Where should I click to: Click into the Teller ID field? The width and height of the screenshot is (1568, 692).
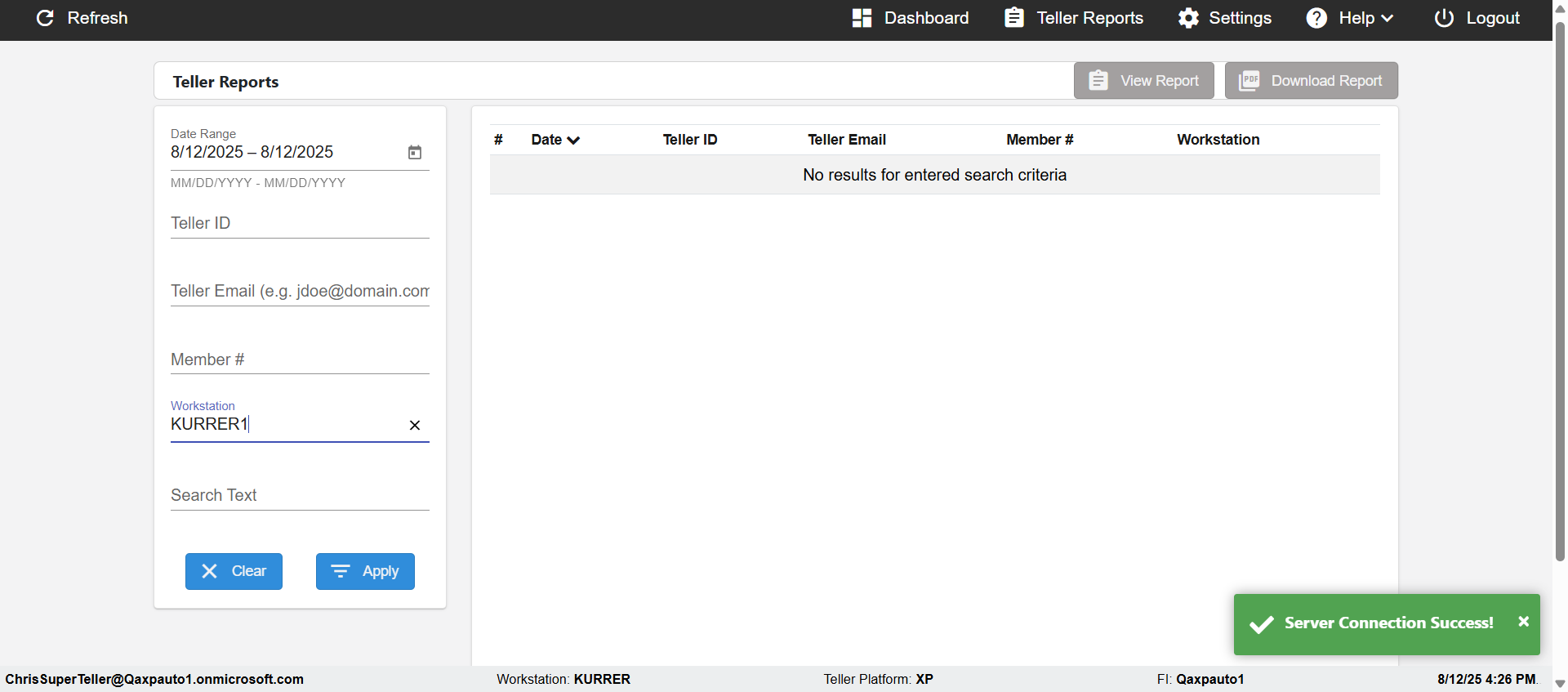[300, 223]
